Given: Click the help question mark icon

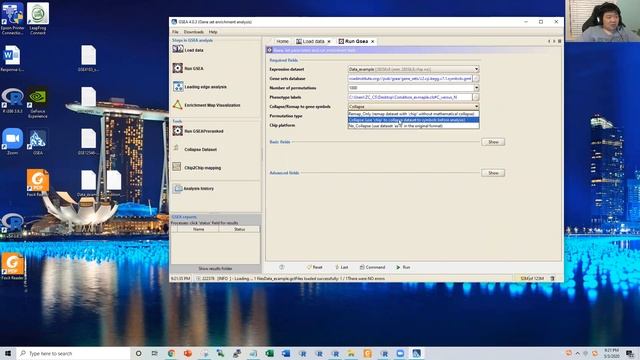Looking at the screenshot, I should 282,267.
